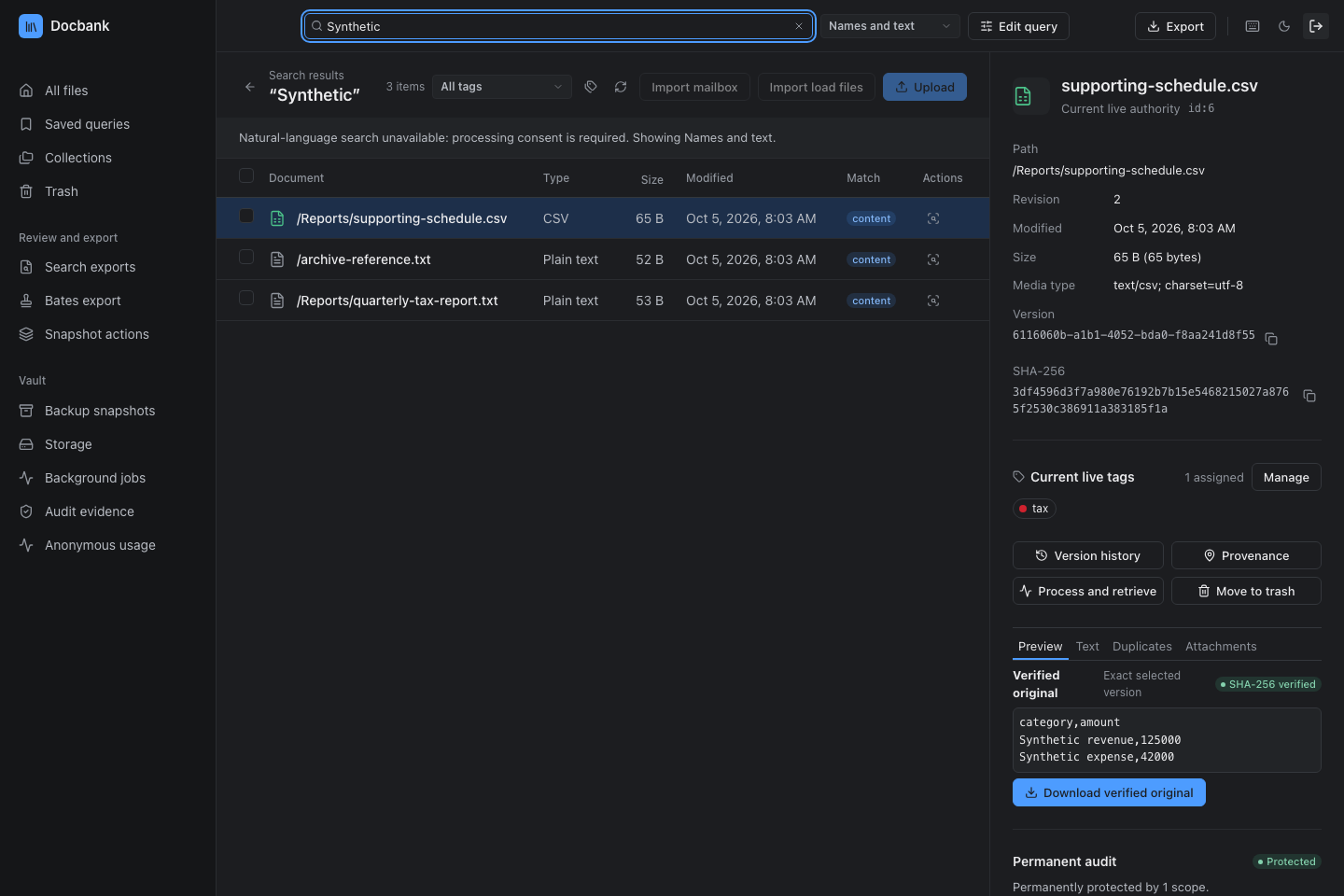
Task: Switch to the Duplicates tab
Action: click(x=1141, y=646)
